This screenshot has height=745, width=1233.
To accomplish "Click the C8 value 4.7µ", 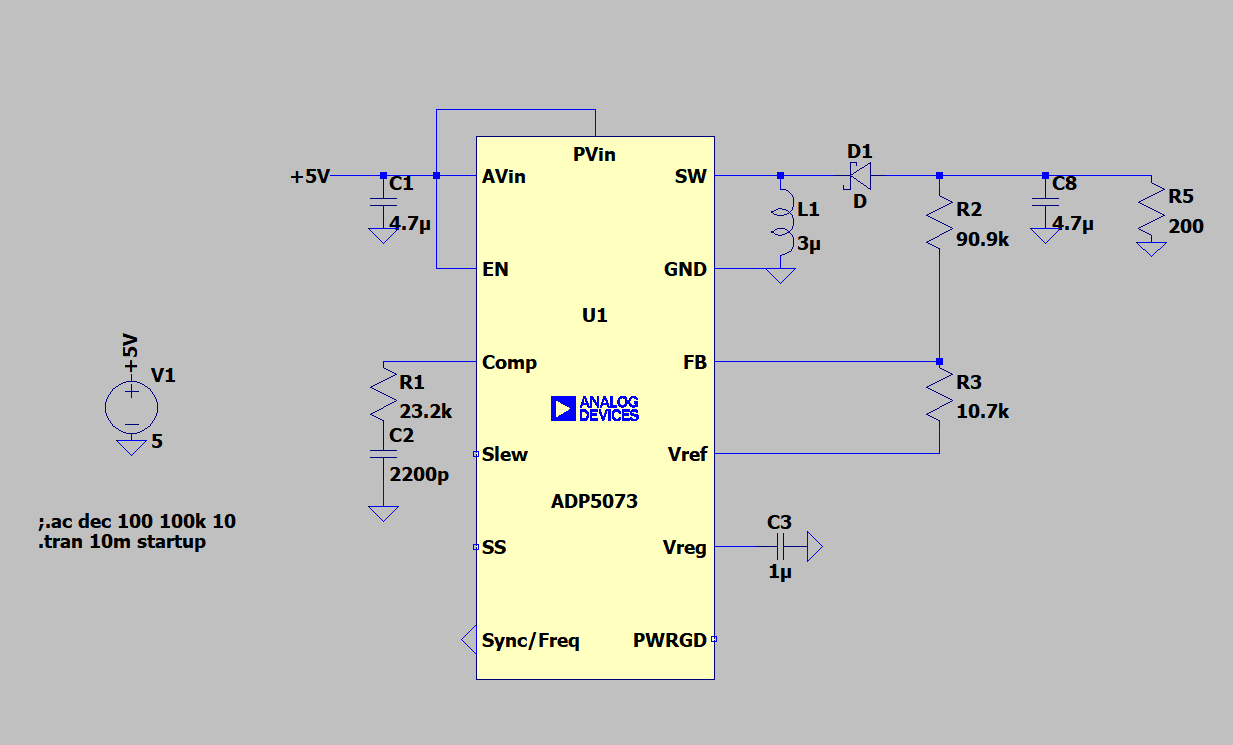I will click(x=1073, y=224).
